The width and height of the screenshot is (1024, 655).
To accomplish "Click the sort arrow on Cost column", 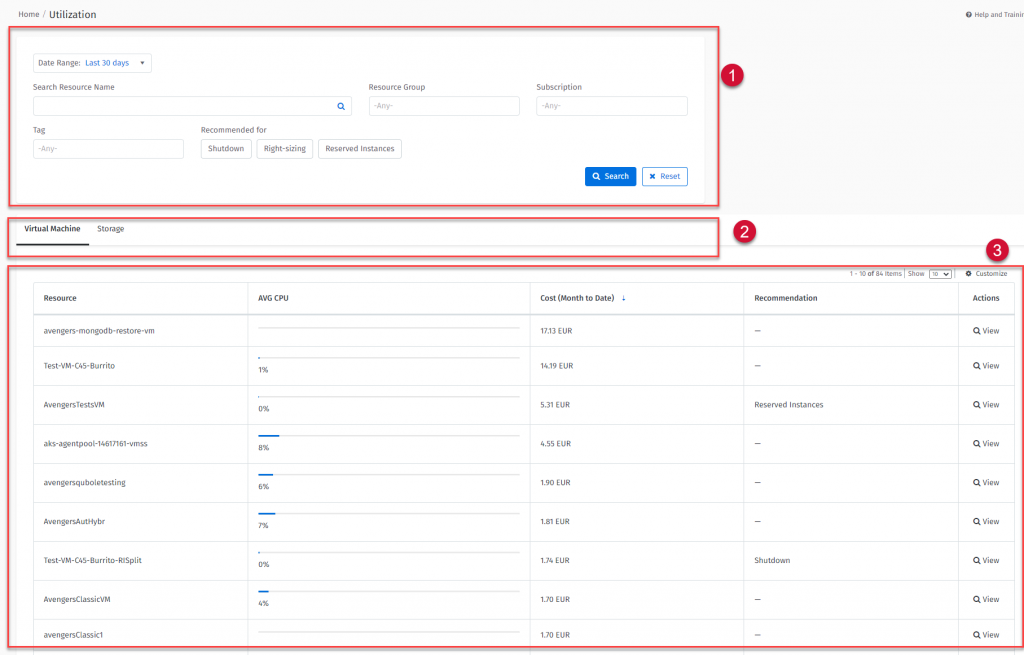I will 624,298.
